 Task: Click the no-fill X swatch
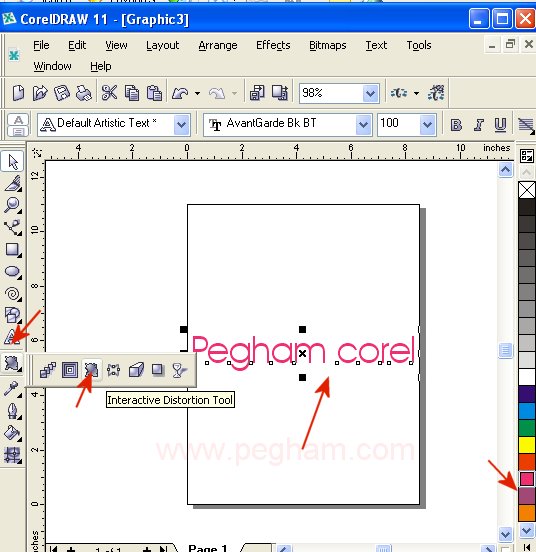(x=527, y=190)
